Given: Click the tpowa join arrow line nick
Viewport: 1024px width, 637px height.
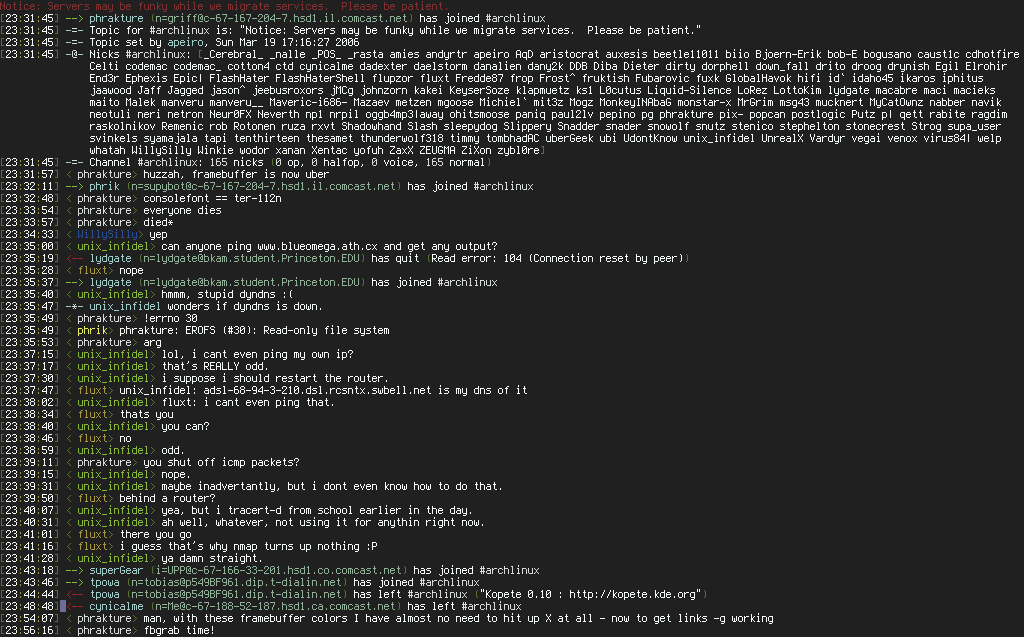Looking at the screenshot, I should coord(104,583).
